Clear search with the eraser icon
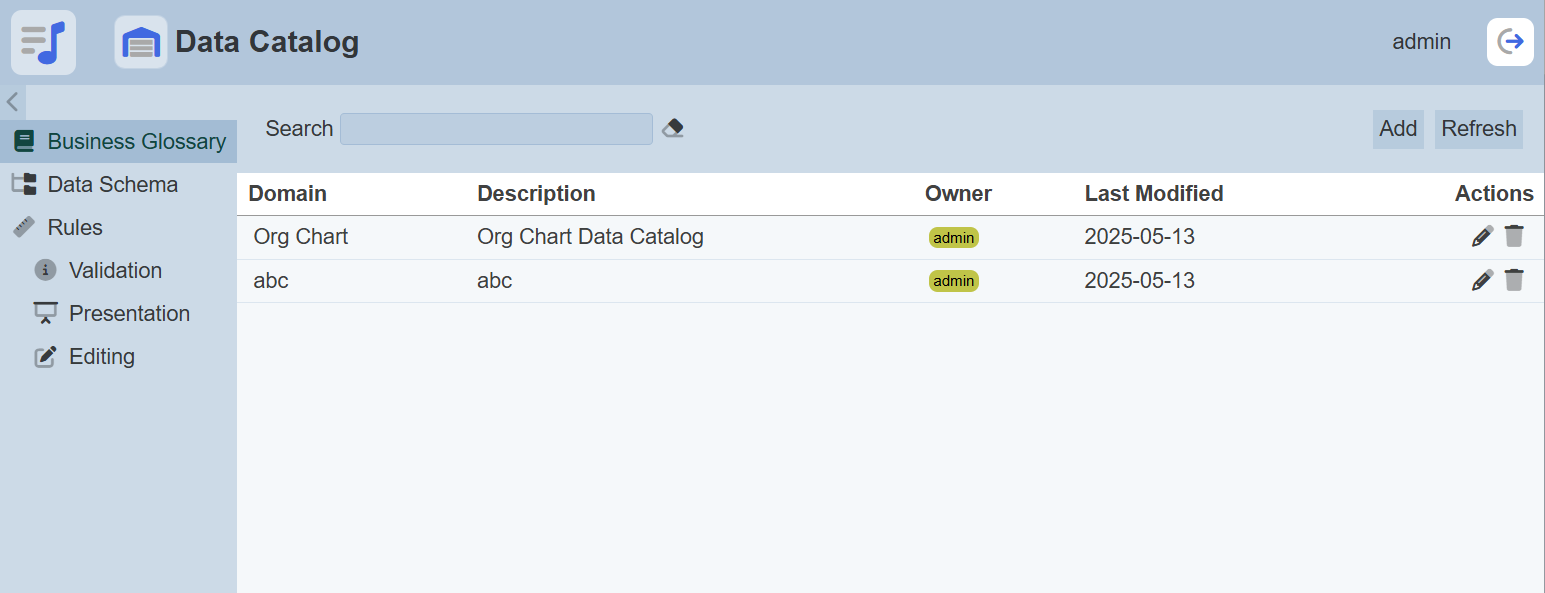This screenshot has width=1545, height=593. coord(673,129)
